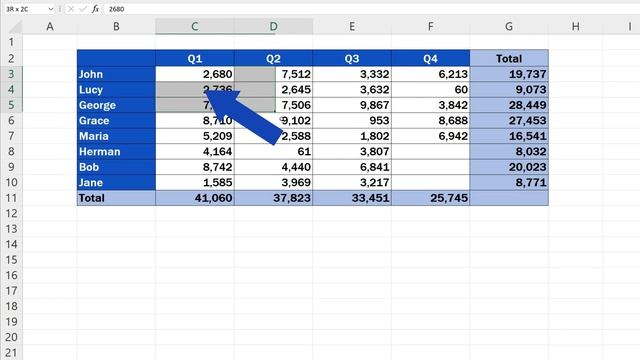Click cell with value 19,737

click(x=509, y=74)
